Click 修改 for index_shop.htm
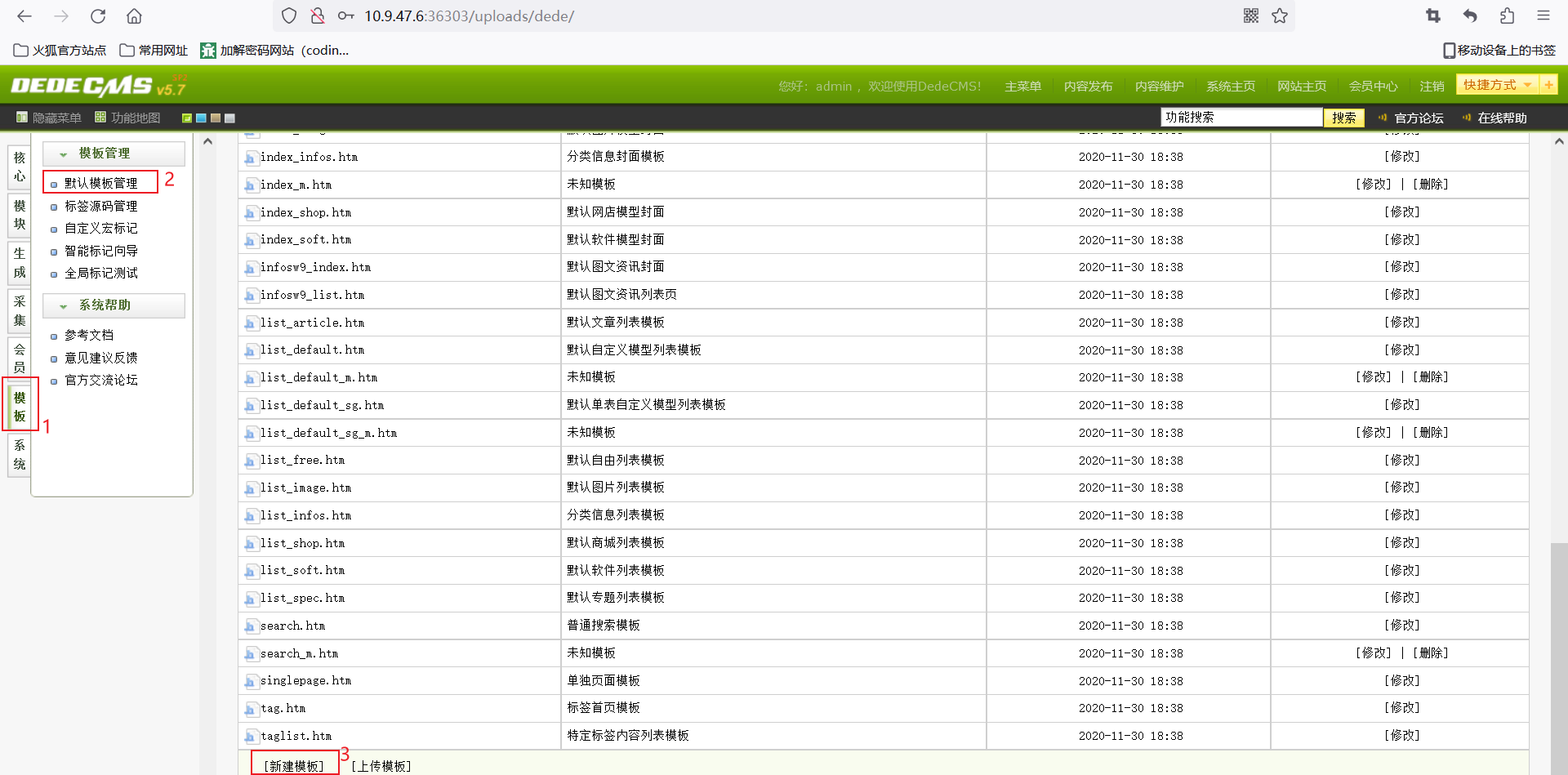The width and height of the screenshot is (1568, 775). pyautogui.click(x=1401, y=212)
